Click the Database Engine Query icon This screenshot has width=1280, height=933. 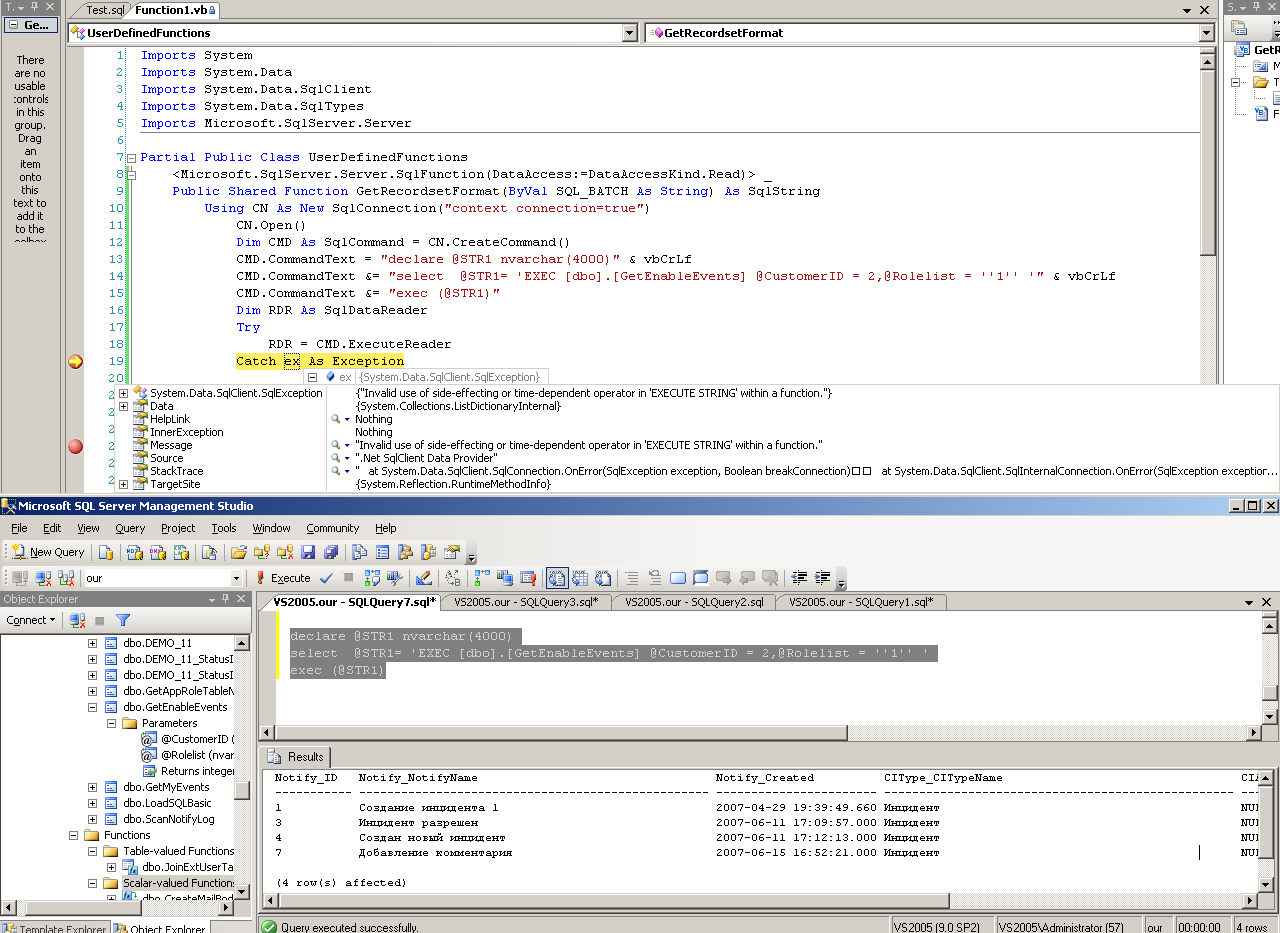[x=106, y=552]
